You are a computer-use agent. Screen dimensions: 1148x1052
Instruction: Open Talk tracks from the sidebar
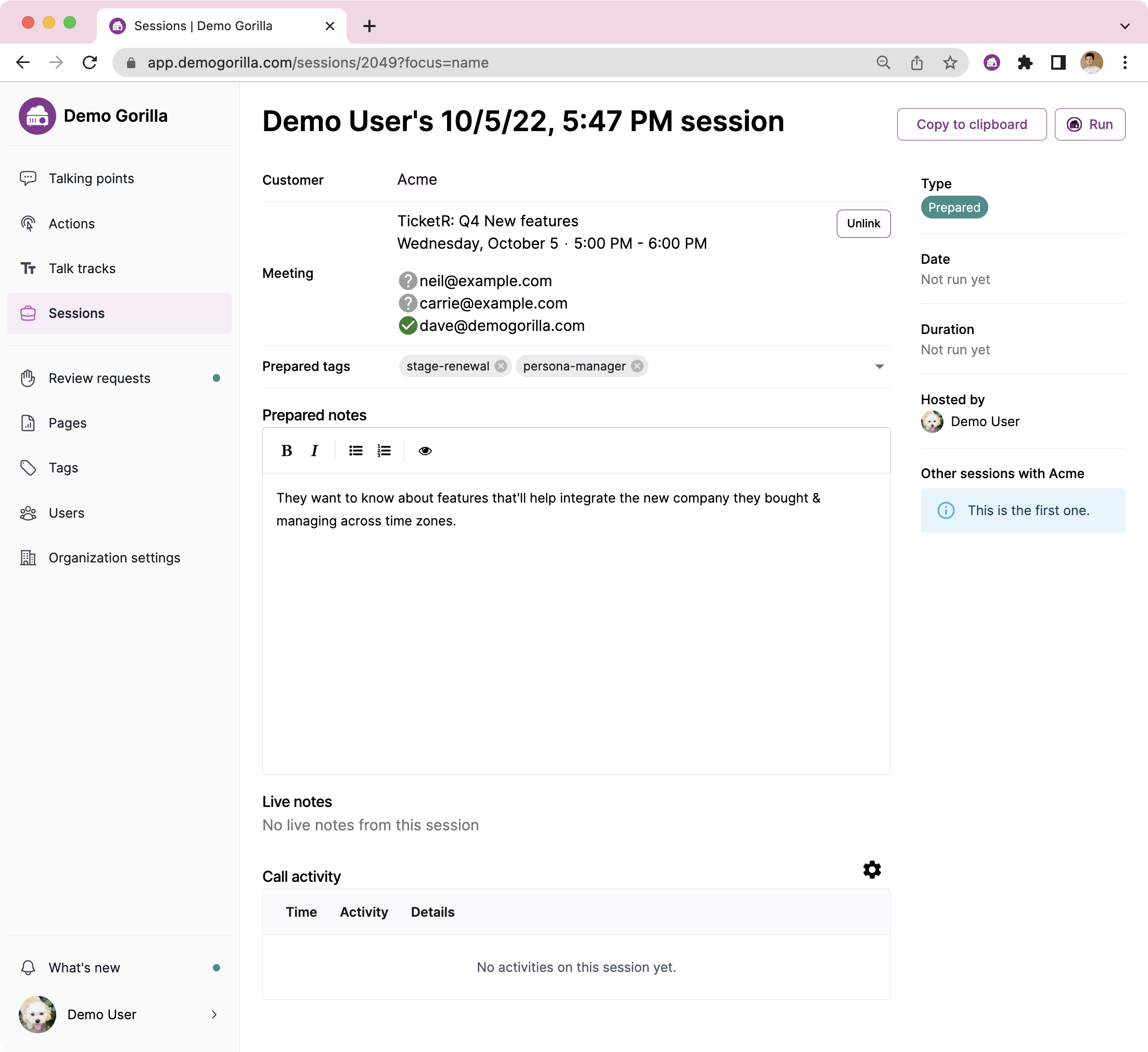coord(82,268)
